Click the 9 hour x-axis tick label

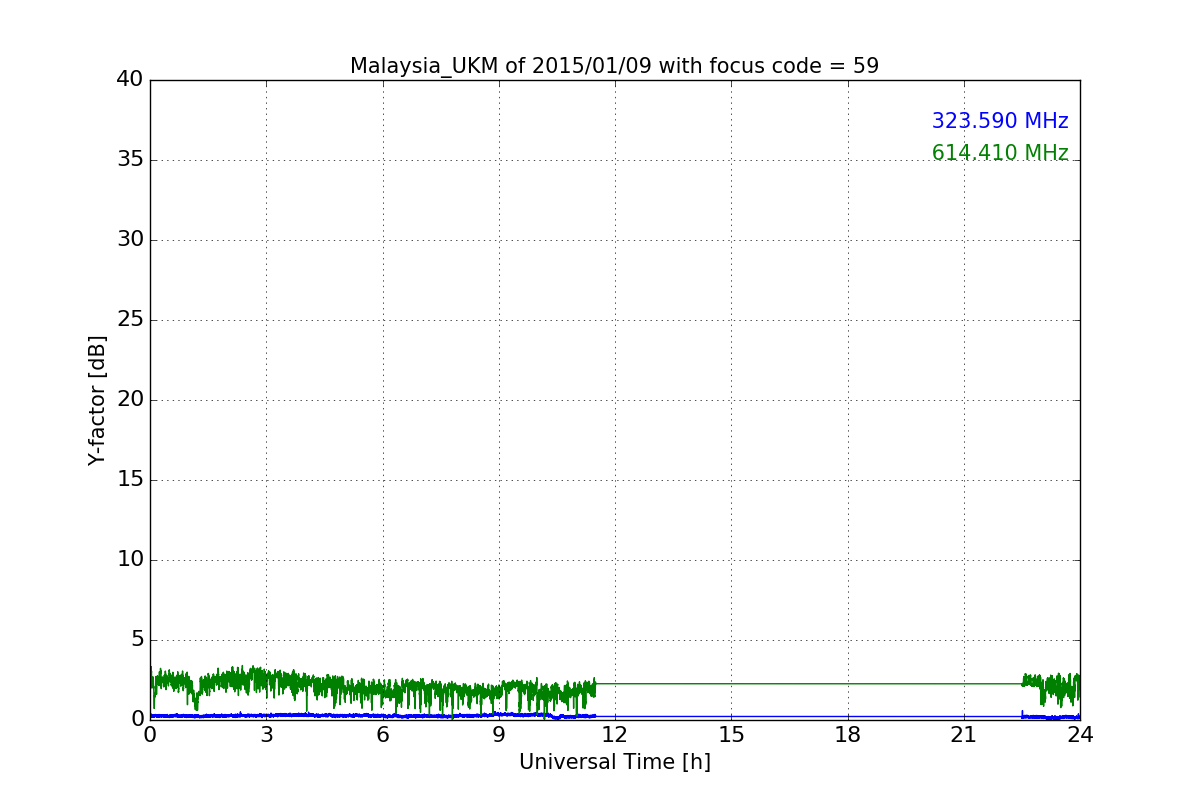pos(499,735)
